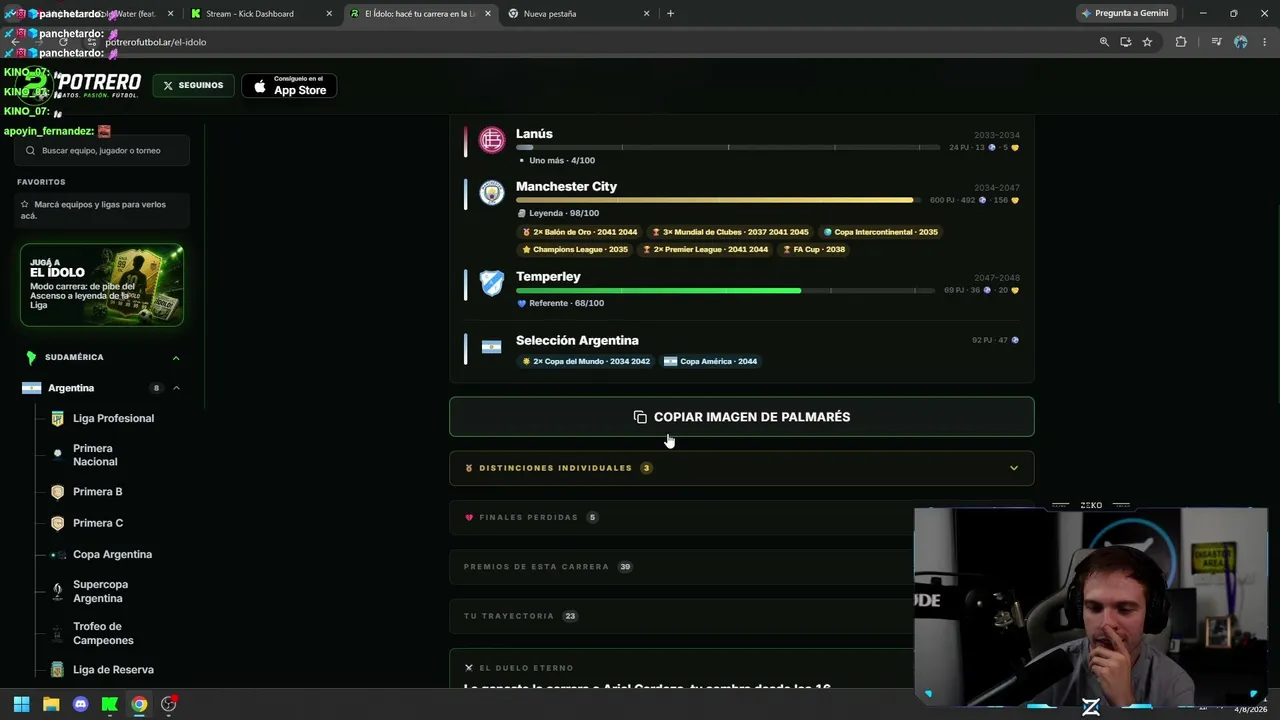Image resolution: width=1280 pixels, height=720 pixels.
Task: Expand the Distinciones Individuales section
Action: 741,468
